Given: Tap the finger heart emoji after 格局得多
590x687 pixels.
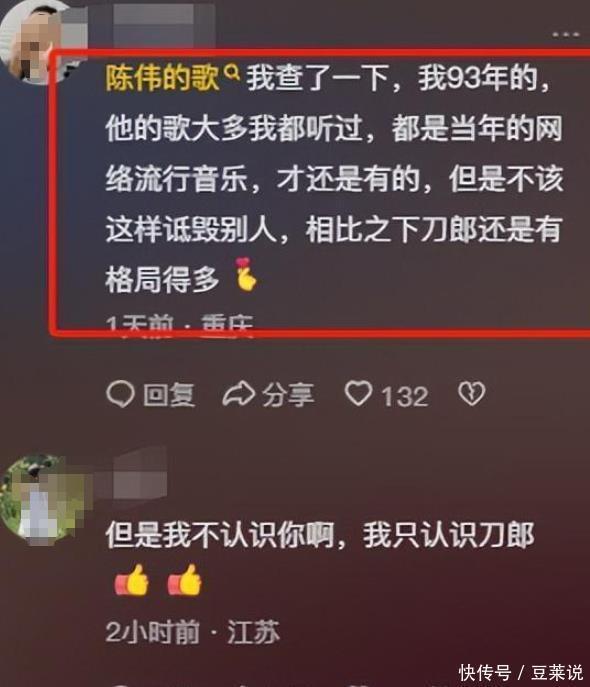Looking at the screenshot, I should click(246, 275).
